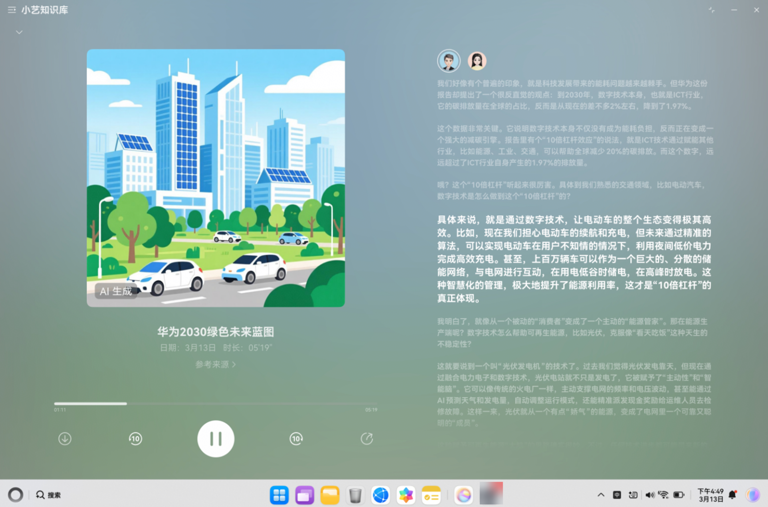Launch the blue globe browser
This screenshot has height=507, width=768.
pyautogui.click(x=381, y=495)
